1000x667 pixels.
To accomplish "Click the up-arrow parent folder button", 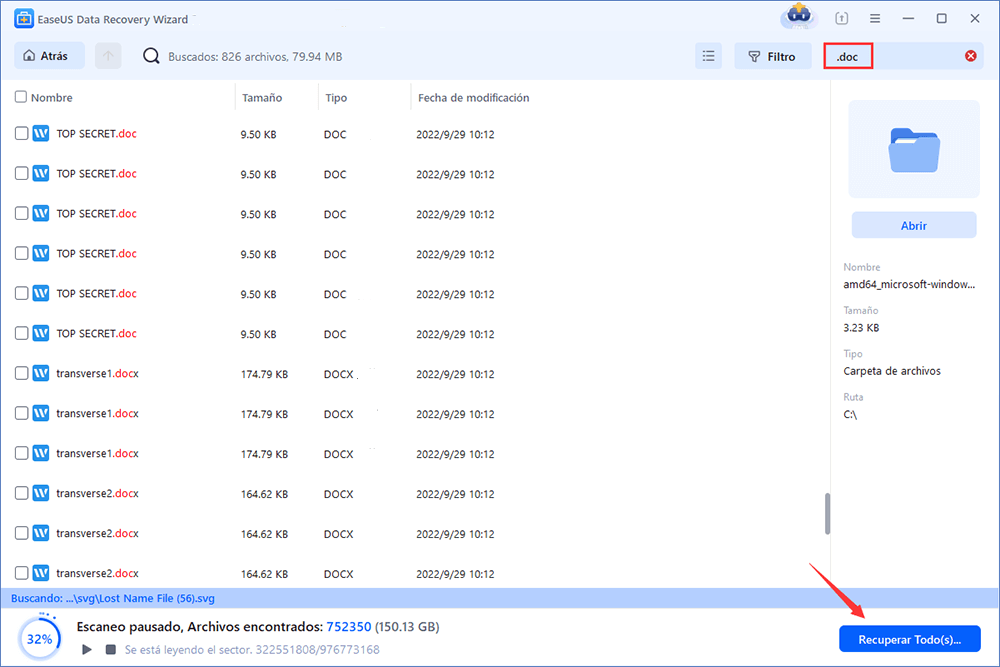I will [108, 56].
